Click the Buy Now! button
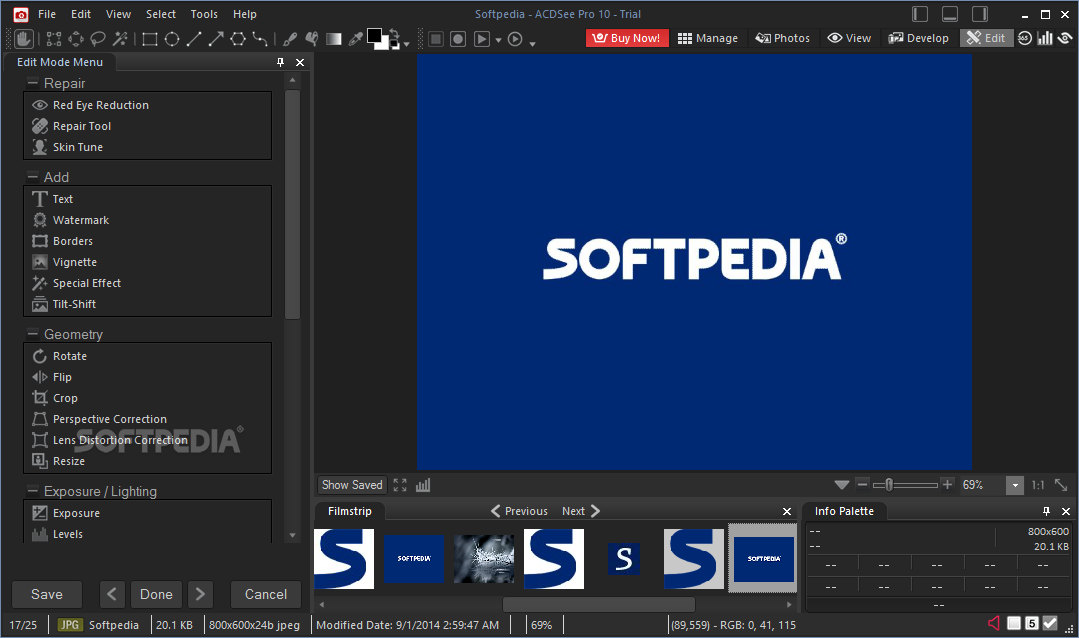 click(x=627, y=38)
